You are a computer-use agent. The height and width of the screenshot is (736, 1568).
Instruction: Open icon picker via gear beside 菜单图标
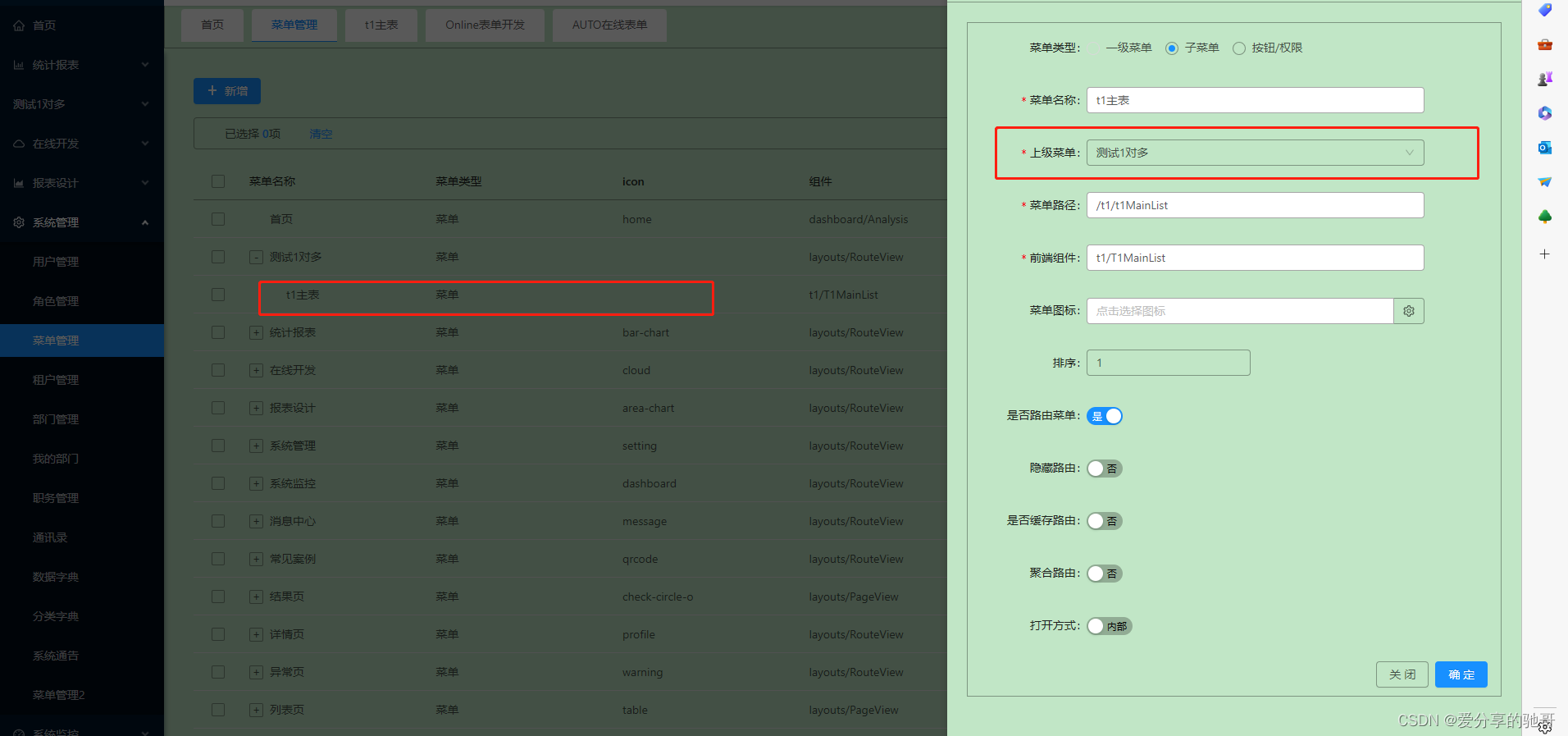point(1409,311)
